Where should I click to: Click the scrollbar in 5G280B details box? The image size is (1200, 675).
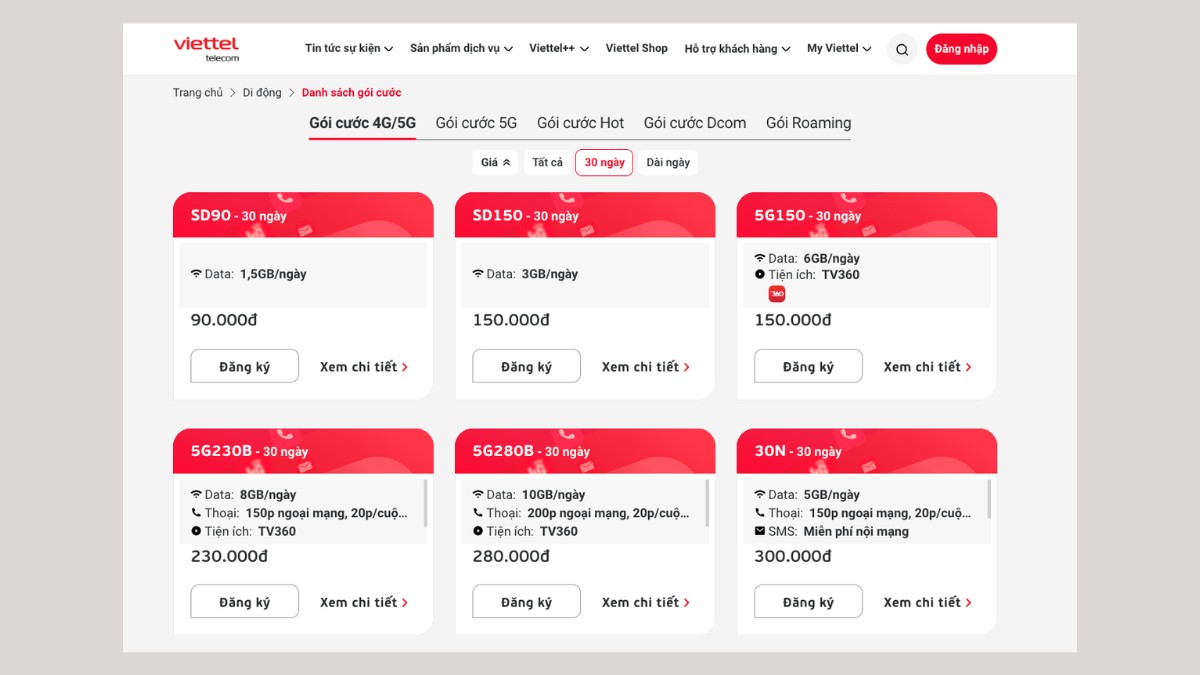708,503
